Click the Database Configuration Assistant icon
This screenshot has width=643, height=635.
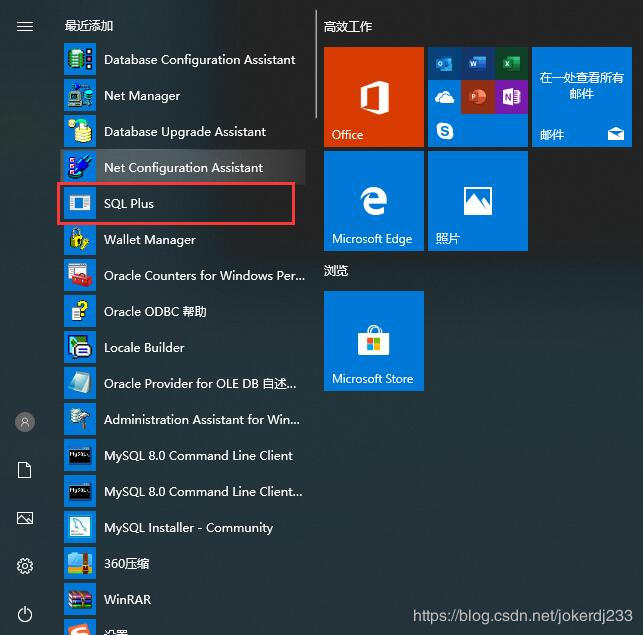click(x=80, y=59)
